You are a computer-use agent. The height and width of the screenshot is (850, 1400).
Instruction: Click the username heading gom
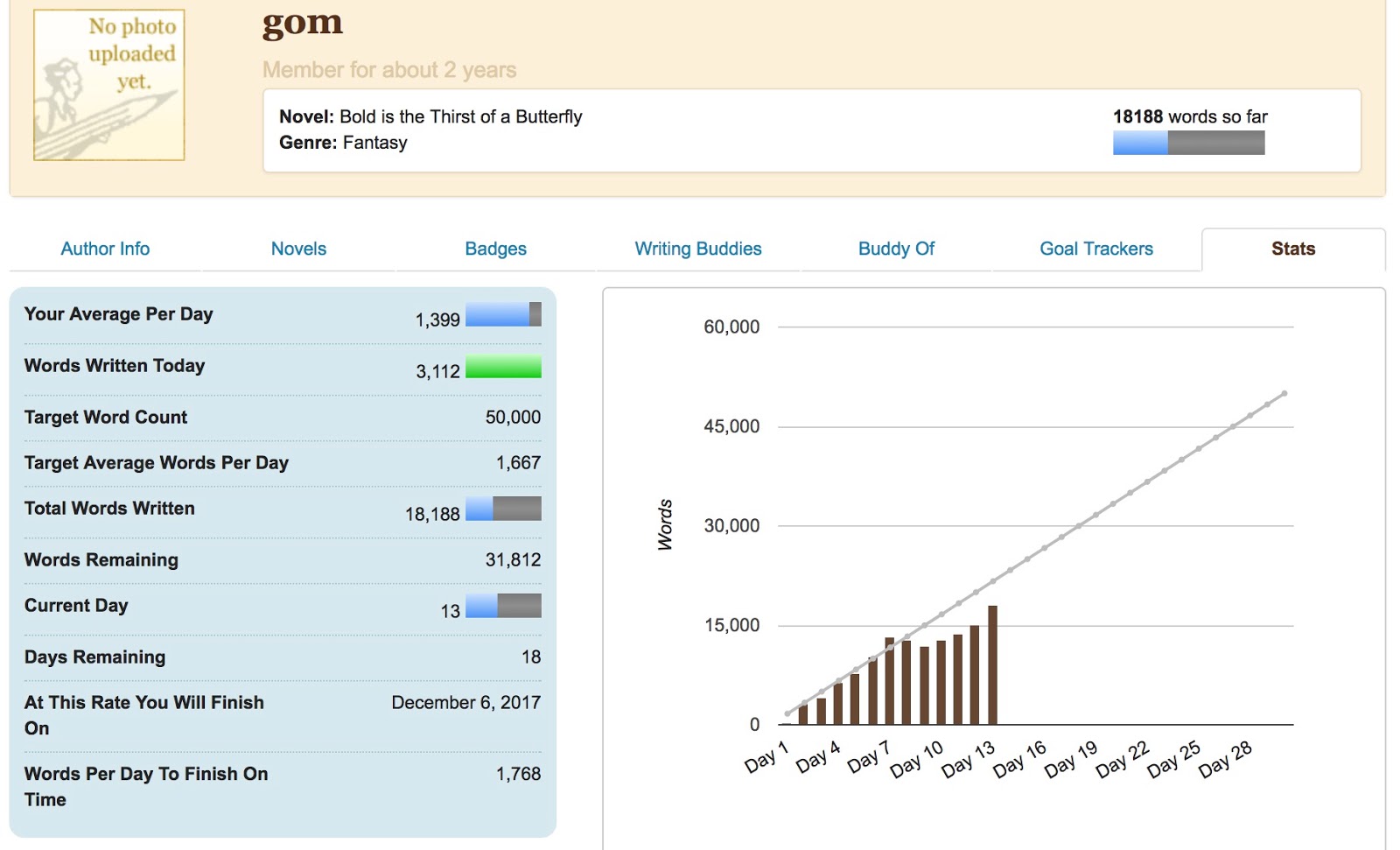303,23
